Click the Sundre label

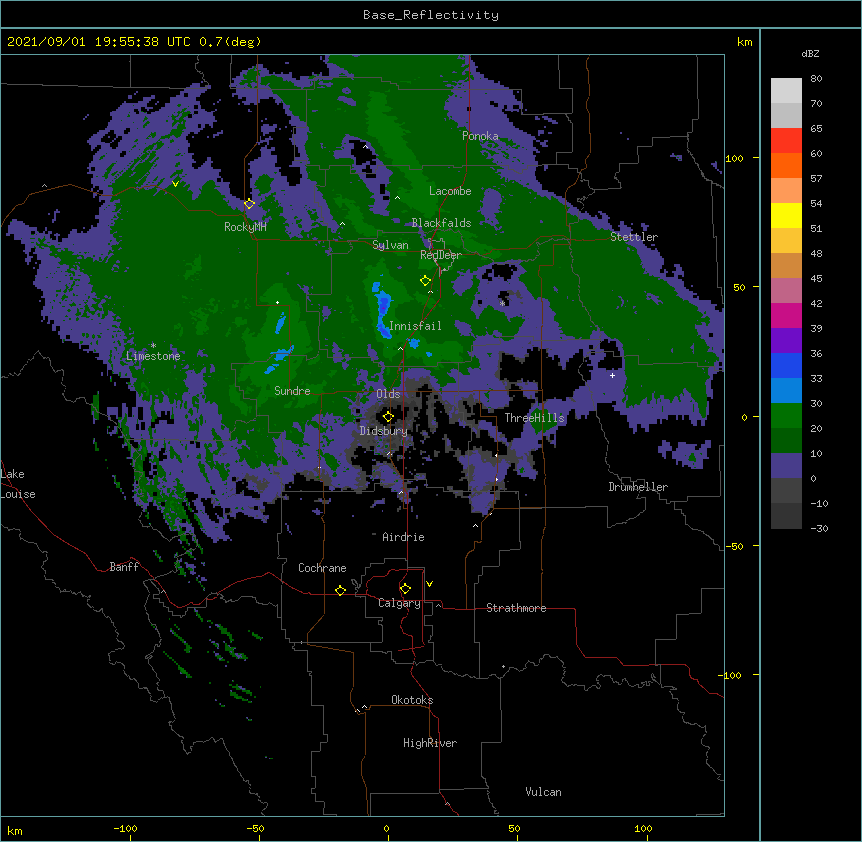point(292,391)
